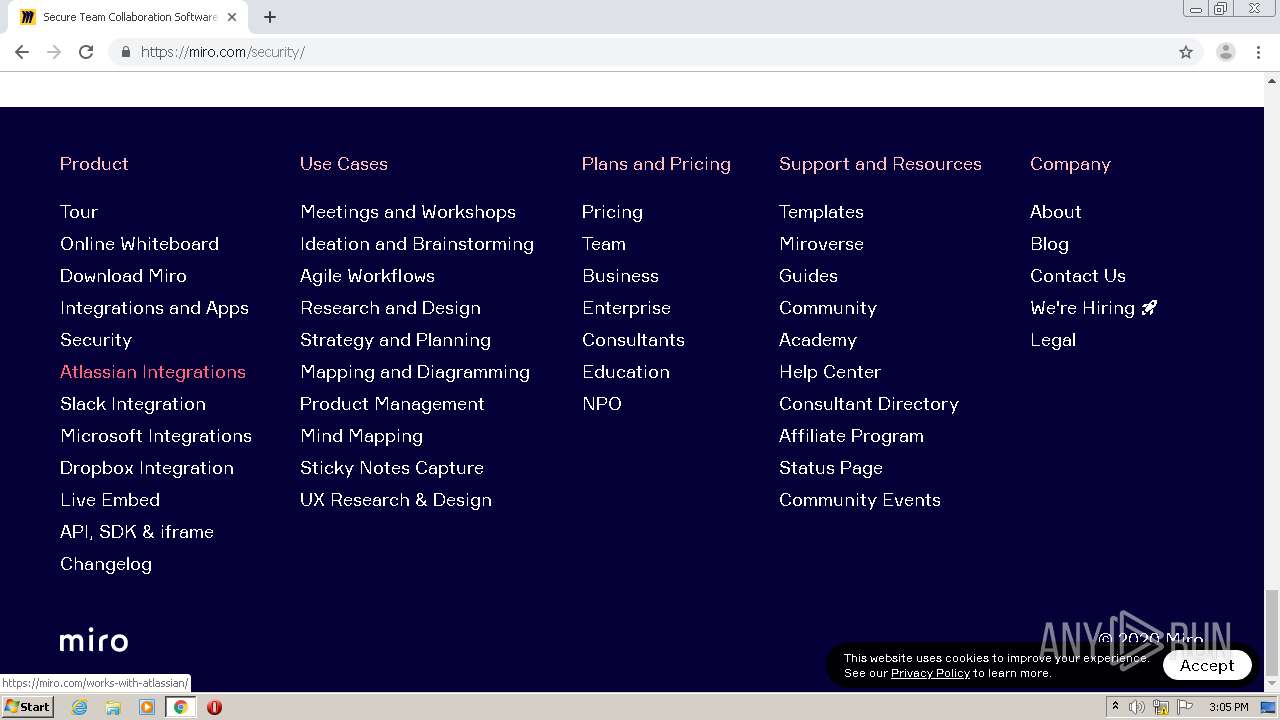Open the Legal link
The image size is (1280, 720).
point(1053,340)
